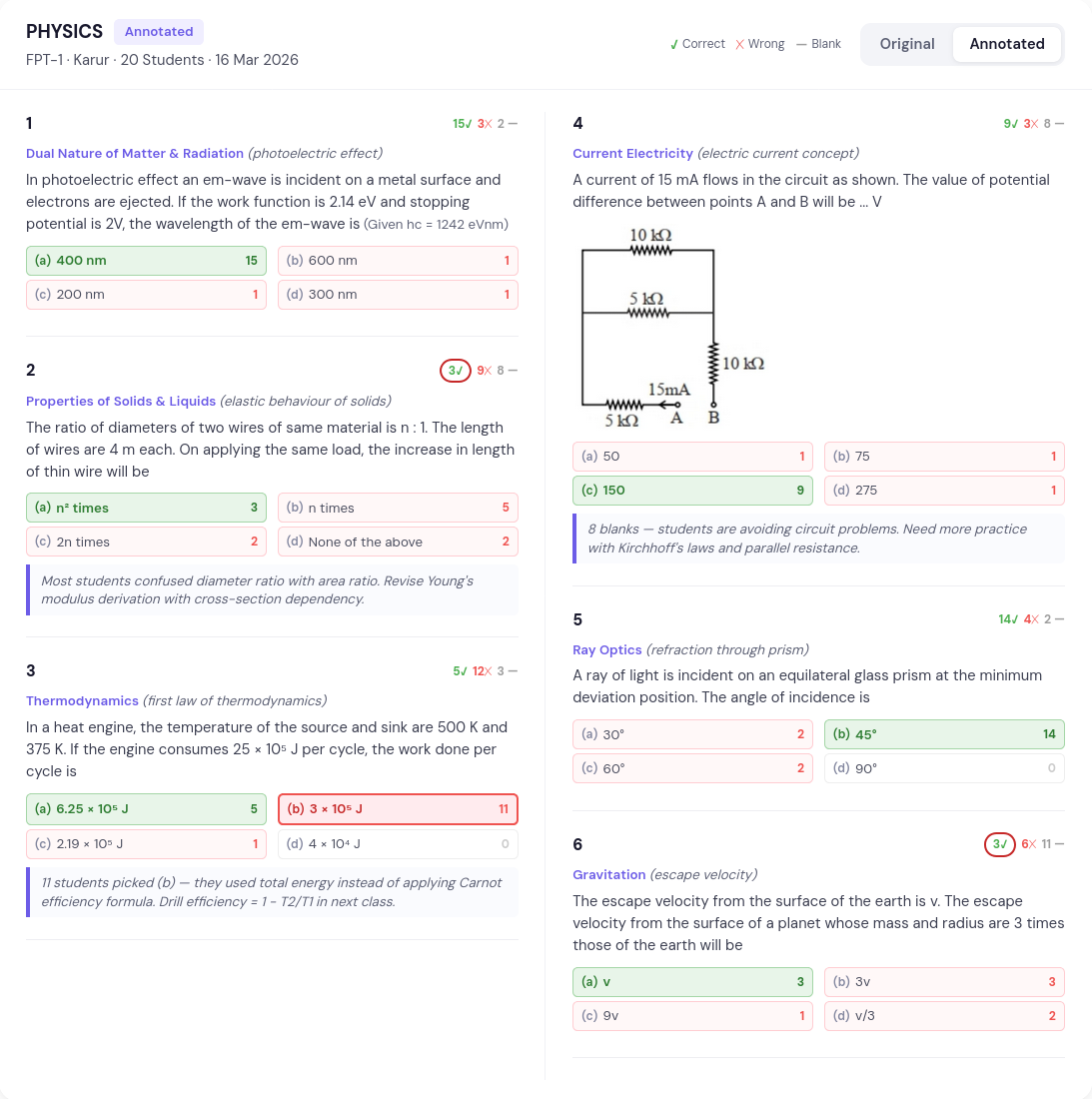The height and width of the screenshot is (1099, 1092).
Task: Choose option (d) None of the above
Action: coord(398,543)
